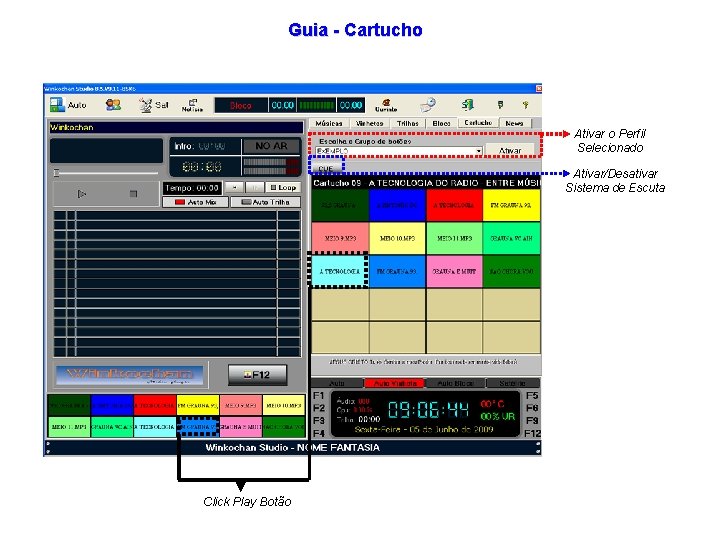Select the Cartucho tab
This screenshot has height=540, width=720.
(x=478, y=123)
